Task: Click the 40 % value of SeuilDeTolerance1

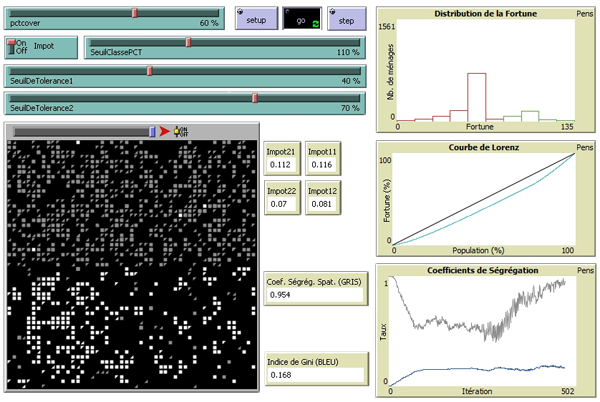Action: coord(351,81)
